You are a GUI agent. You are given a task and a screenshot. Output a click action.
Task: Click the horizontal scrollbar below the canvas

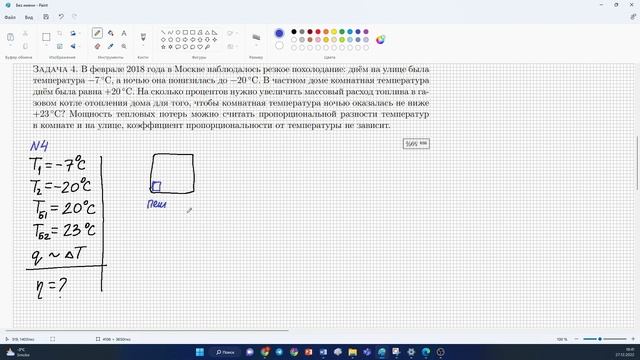coord(147,330)
